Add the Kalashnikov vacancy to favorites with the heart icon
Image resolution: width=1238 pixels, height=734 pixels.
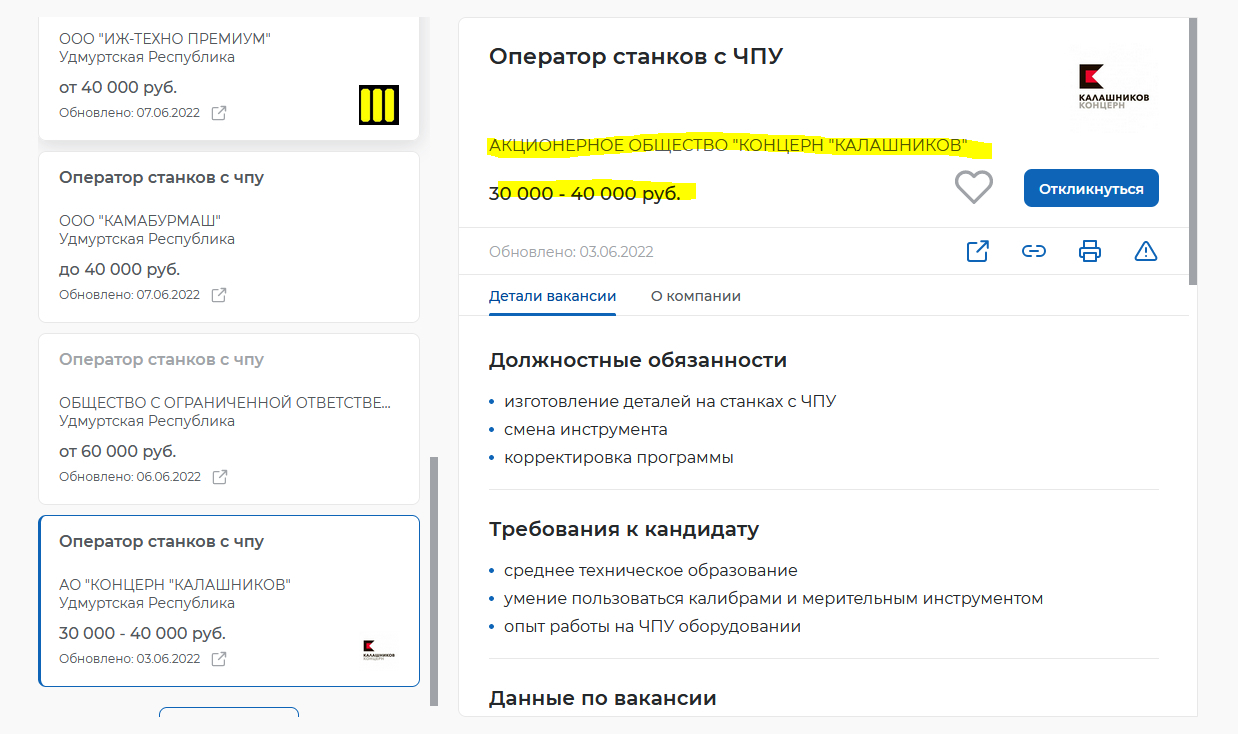coord(974,188)
